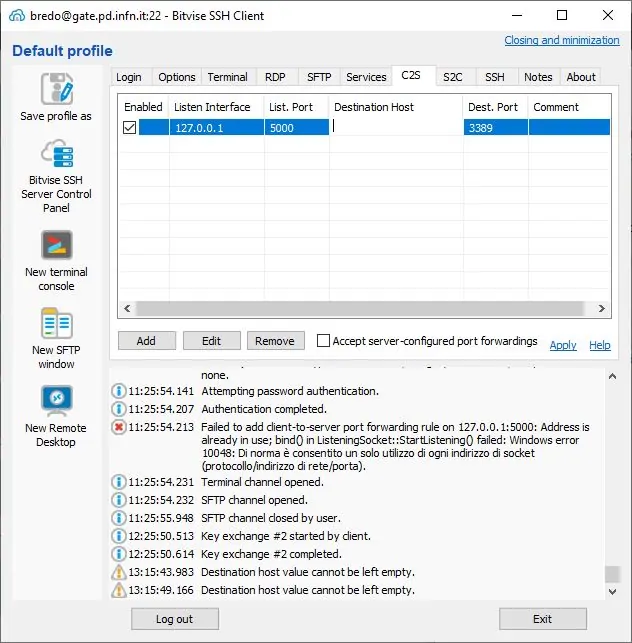Open the Options tab

(177, 77)
